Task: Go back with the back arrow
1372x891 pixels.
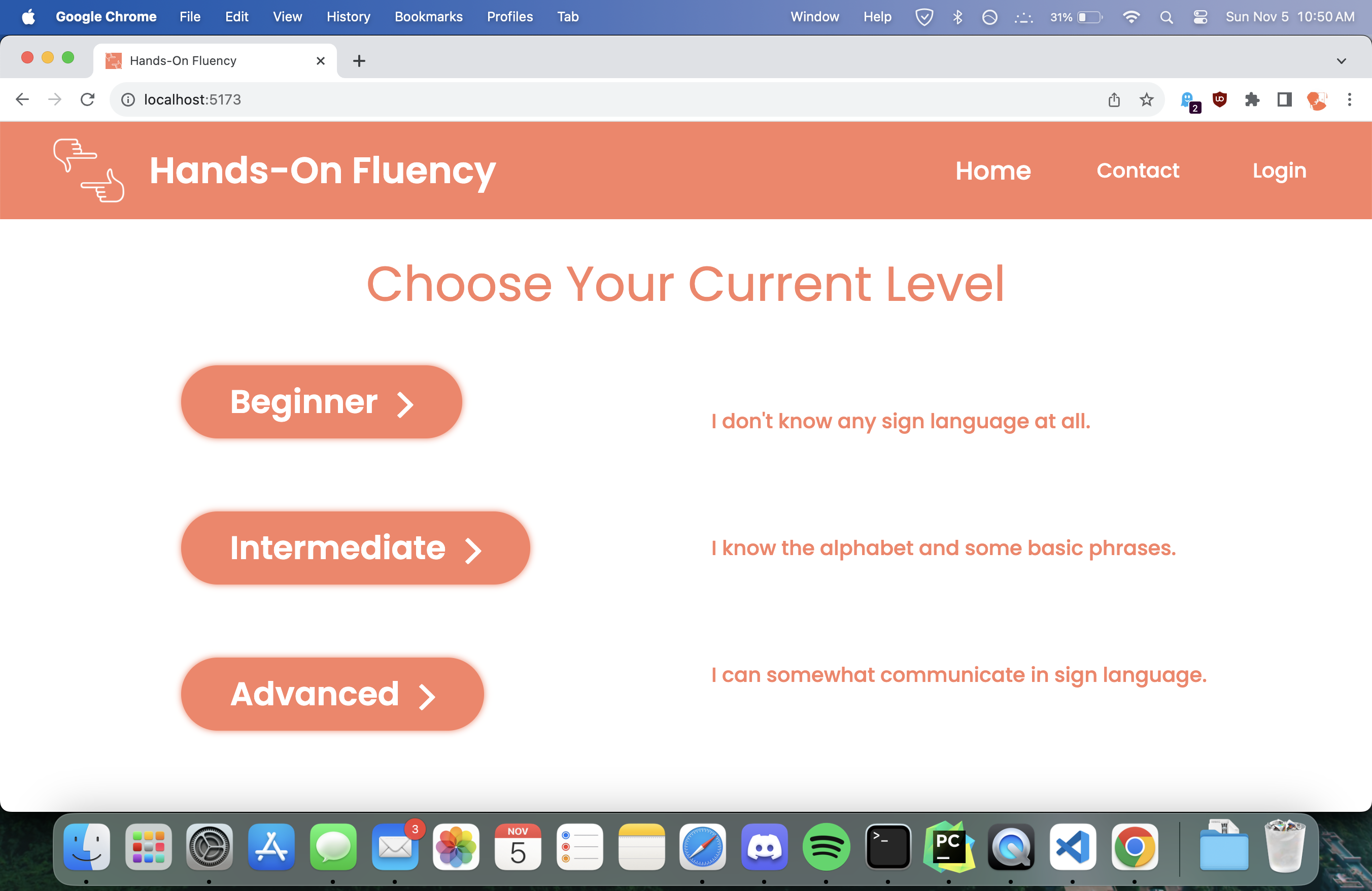Action: pyautogui.click(x=22, y=99)
